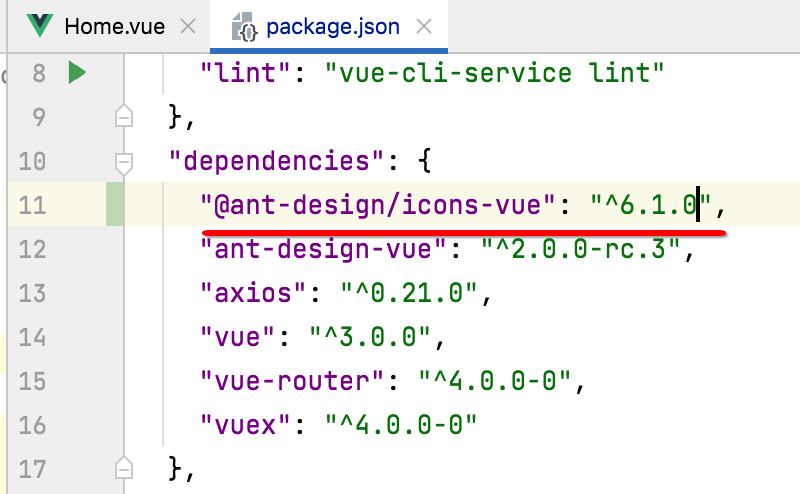The height and width of the screenshot is (494, 800).
Task: Click the "vue-cli-service lint" value
Action: [494, 72]
